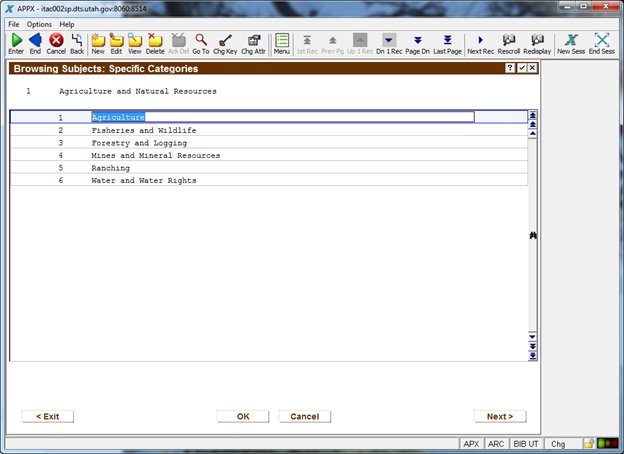This screenshot has width=624, height=454.
Task: Click the checkmark icon in panel title bar
Action: (522, 68)
